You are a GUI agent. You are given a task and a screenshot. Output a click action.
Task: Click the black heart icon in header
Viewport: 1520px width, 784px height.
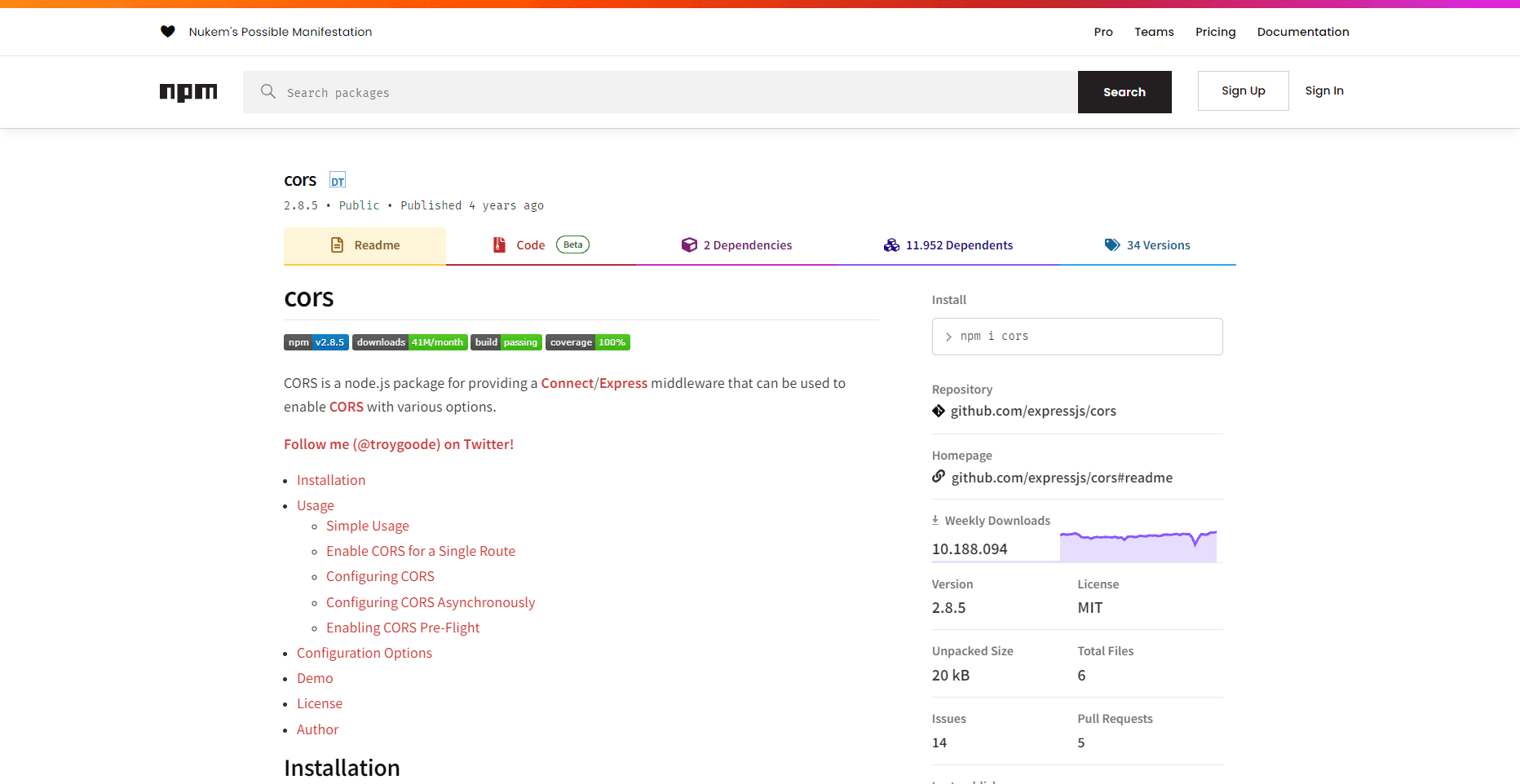(168, 32)
